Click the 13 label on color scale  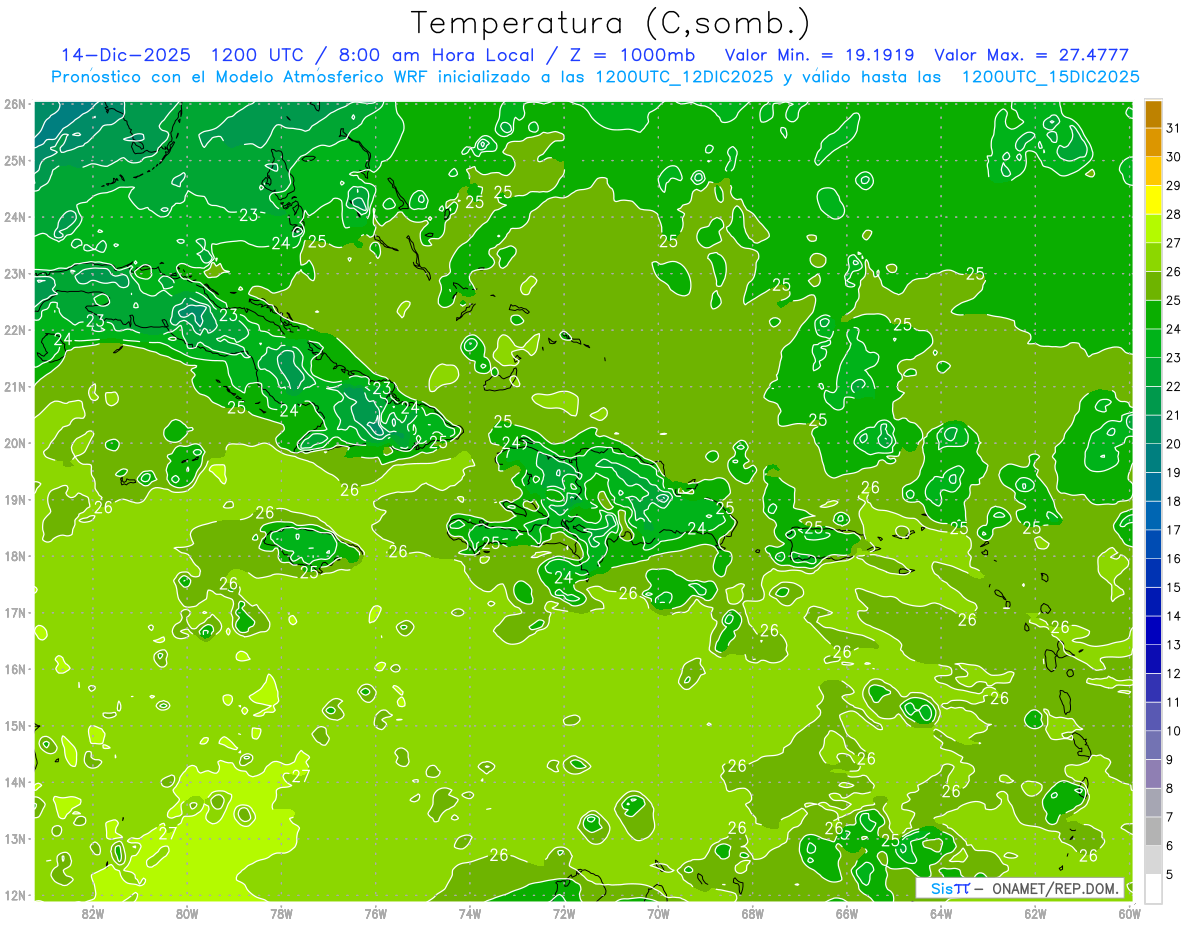[1173, 645]
